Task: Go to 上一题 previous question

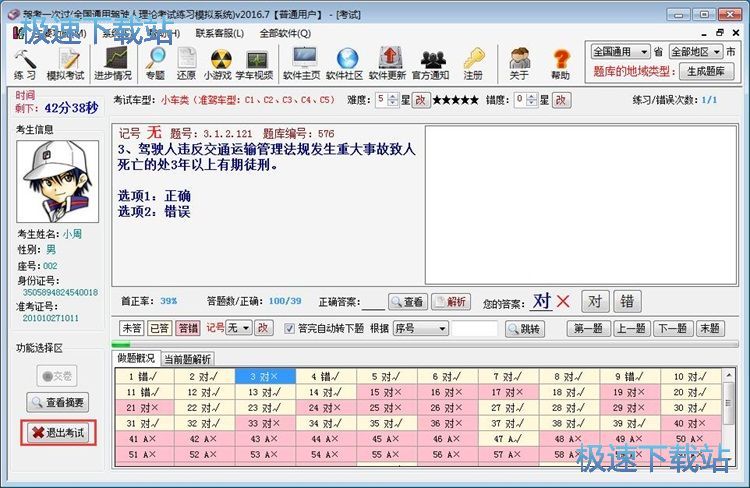Action: 630,328
